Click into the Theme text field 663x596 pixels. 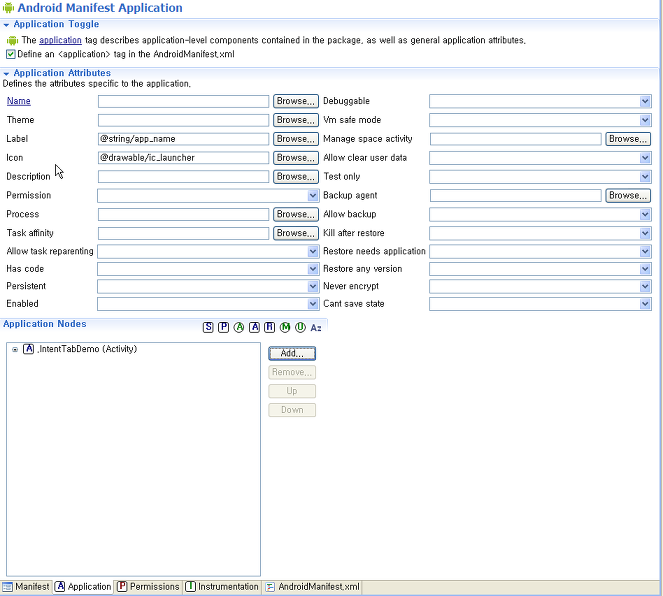183,120
